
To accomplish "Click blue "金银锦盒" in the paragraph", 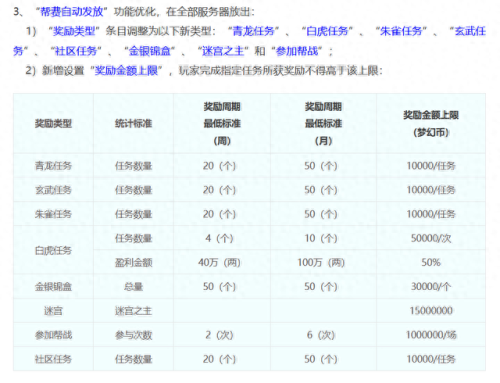I will (150, 51).
